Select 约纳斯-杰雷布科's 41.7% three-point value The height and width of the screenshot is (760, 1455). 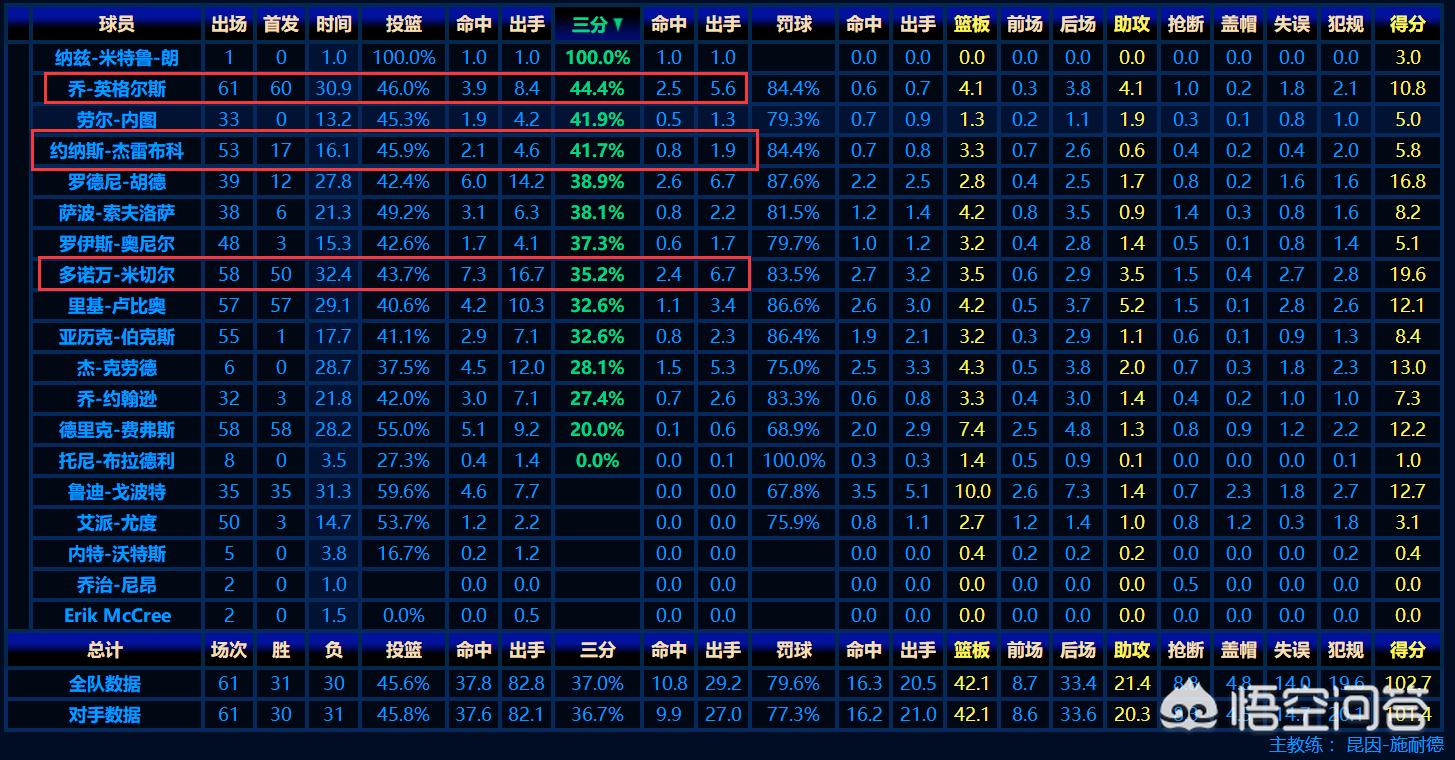[x=597, y=151]
